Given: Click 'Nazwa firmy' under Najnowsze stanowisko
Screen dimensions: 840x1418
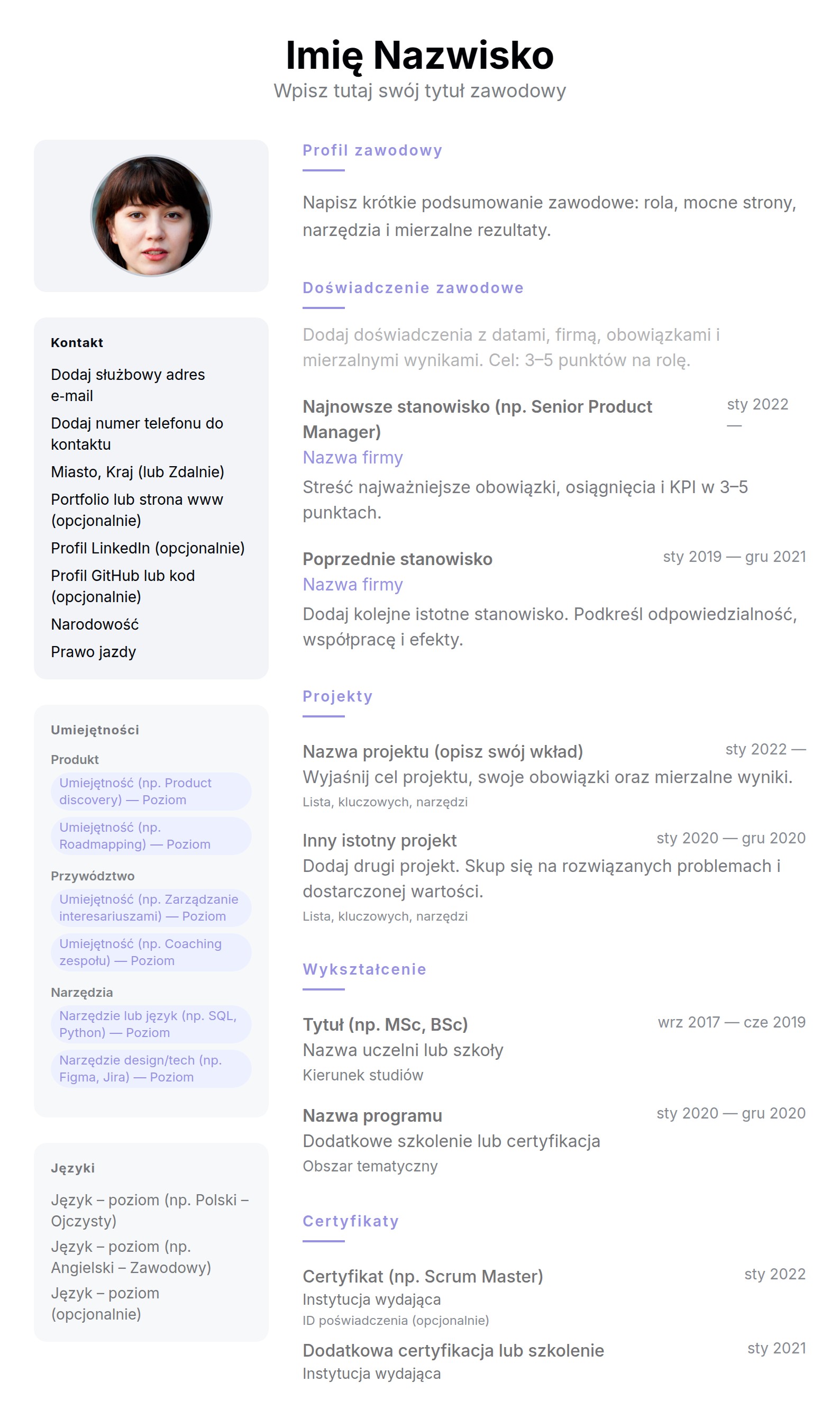Looking at the screenshot, I should (x=353, y=457).
